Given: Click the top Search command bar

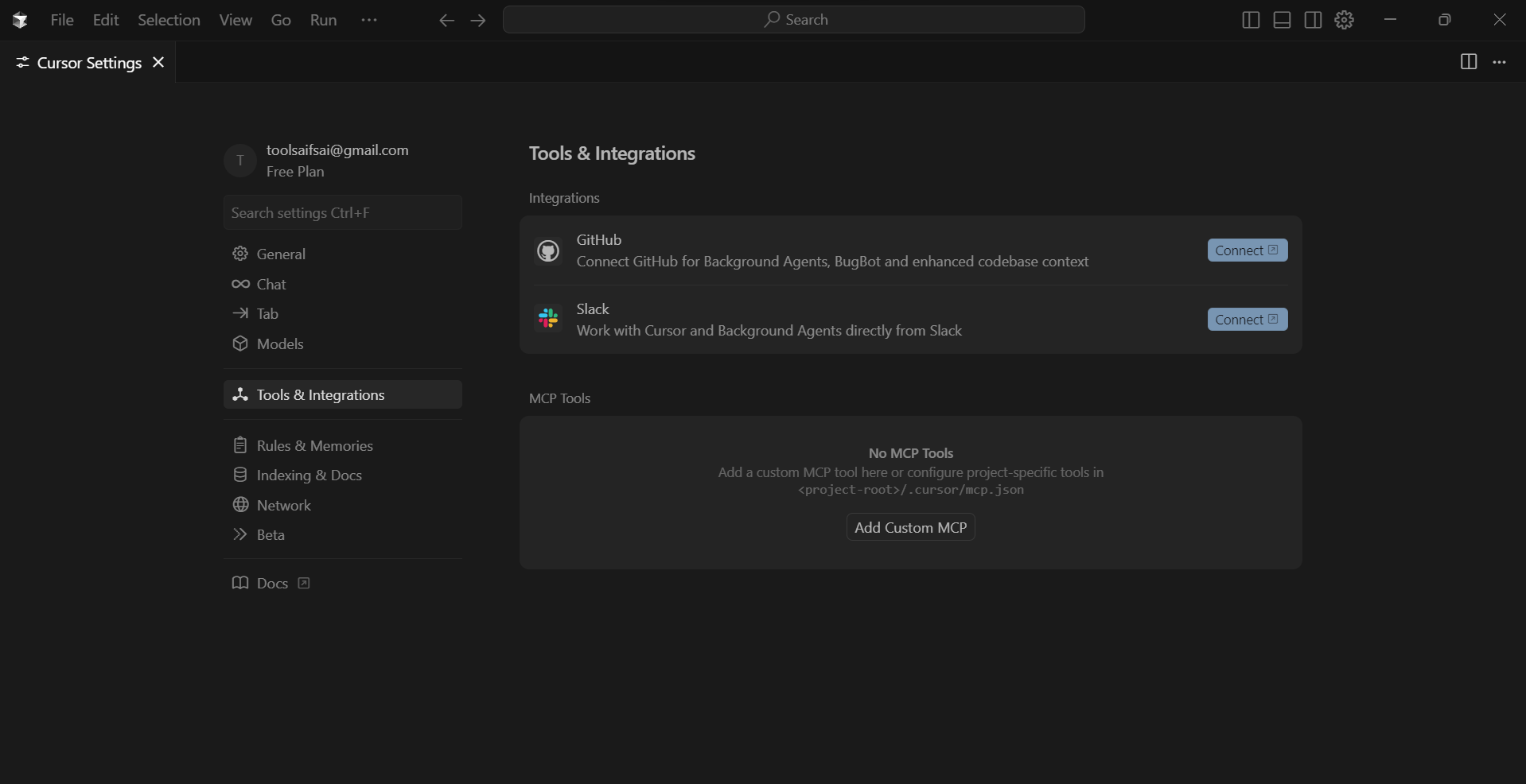Looking at the screenshot, I should pos(794,20).
